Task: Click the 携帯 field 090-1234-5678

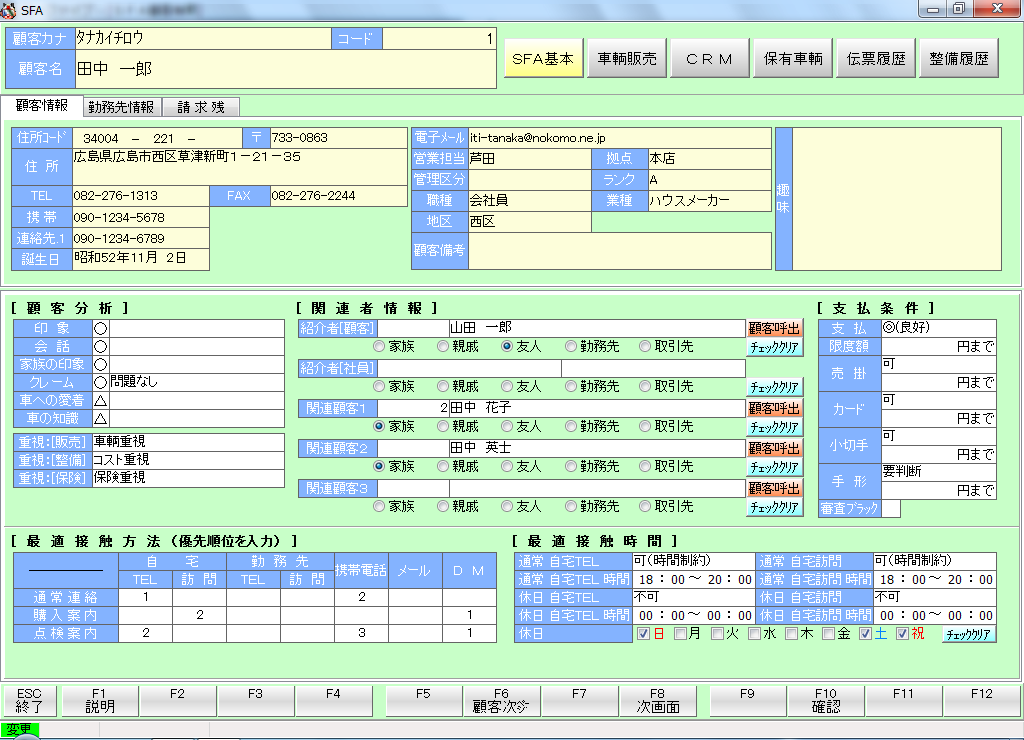Action: pos(140,217)
